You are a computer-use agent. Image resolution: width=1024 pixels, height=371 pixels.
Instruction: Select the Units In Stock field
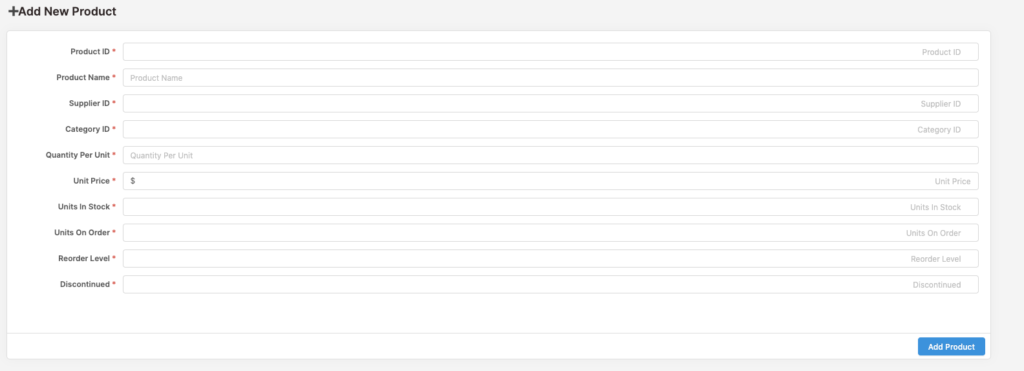coord(551,207)
